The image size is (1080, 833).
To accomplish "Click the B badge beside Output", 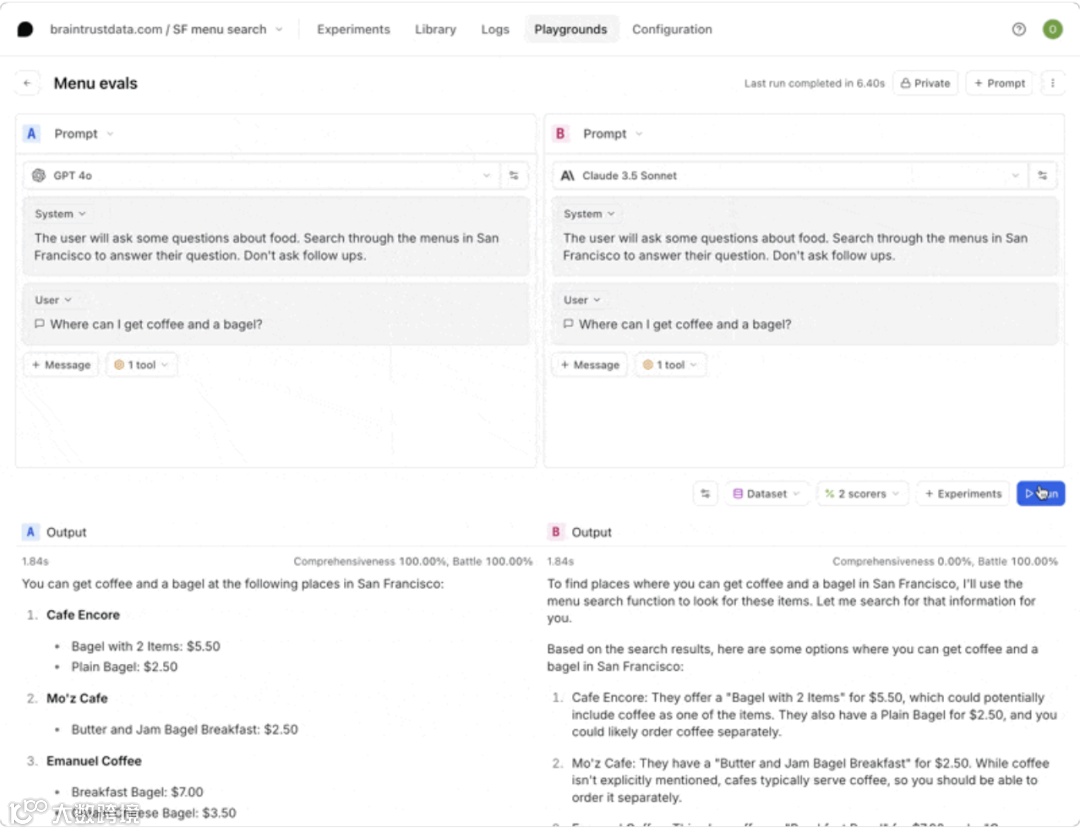I will [x=555, y=532].
